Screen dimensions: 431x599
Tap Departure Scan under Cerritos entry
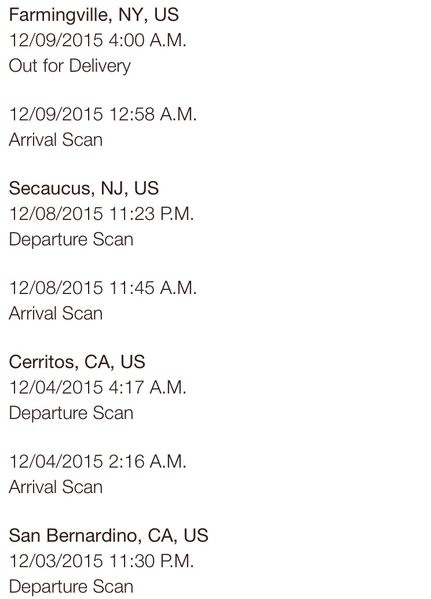tap(71, 413)
